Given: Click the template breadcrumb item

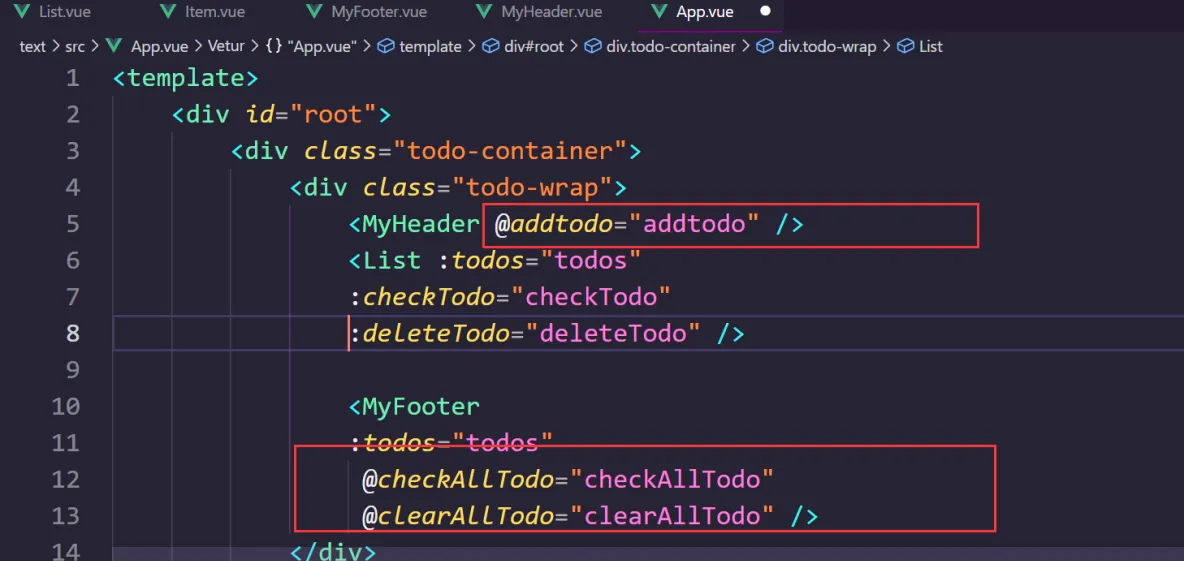Looking at the screenshot, I should coord(430,47).
